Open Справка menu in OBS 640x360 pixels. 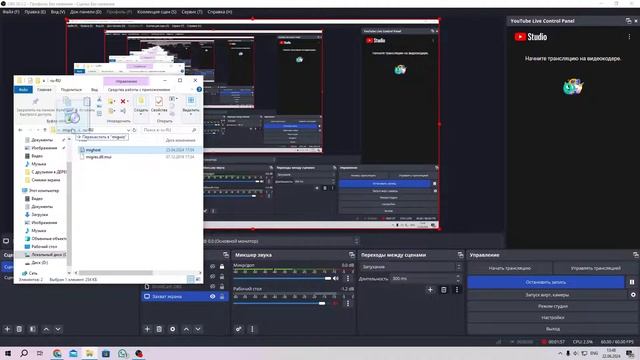click(x=220, y=12)
